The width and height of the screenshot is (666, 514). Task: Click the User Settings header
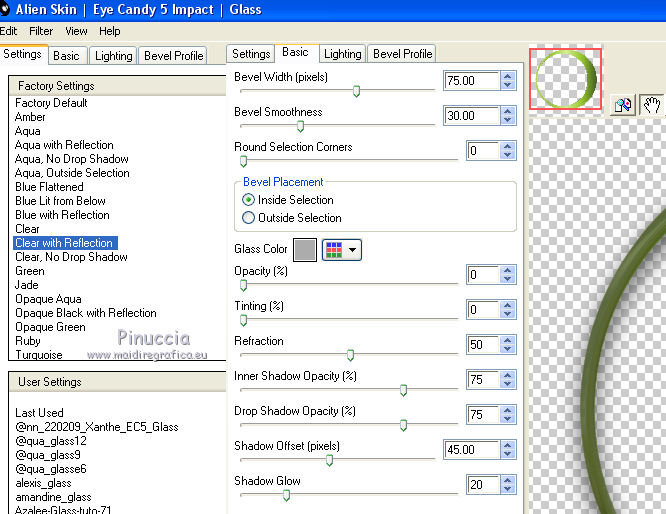(118, 382)
